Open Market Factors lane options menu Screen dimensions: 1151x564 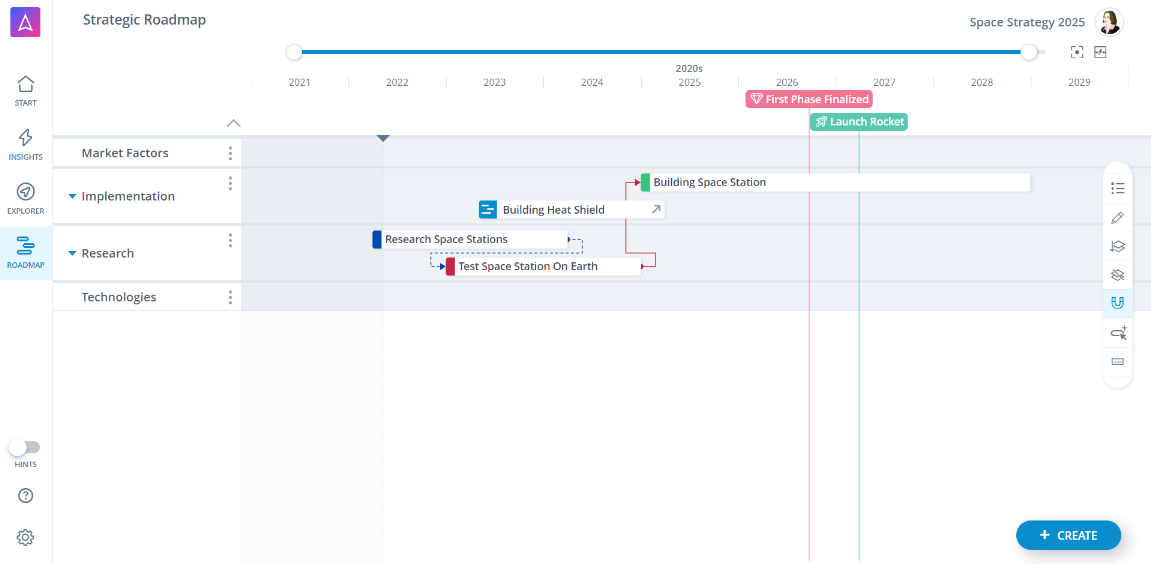coord(230,153)
